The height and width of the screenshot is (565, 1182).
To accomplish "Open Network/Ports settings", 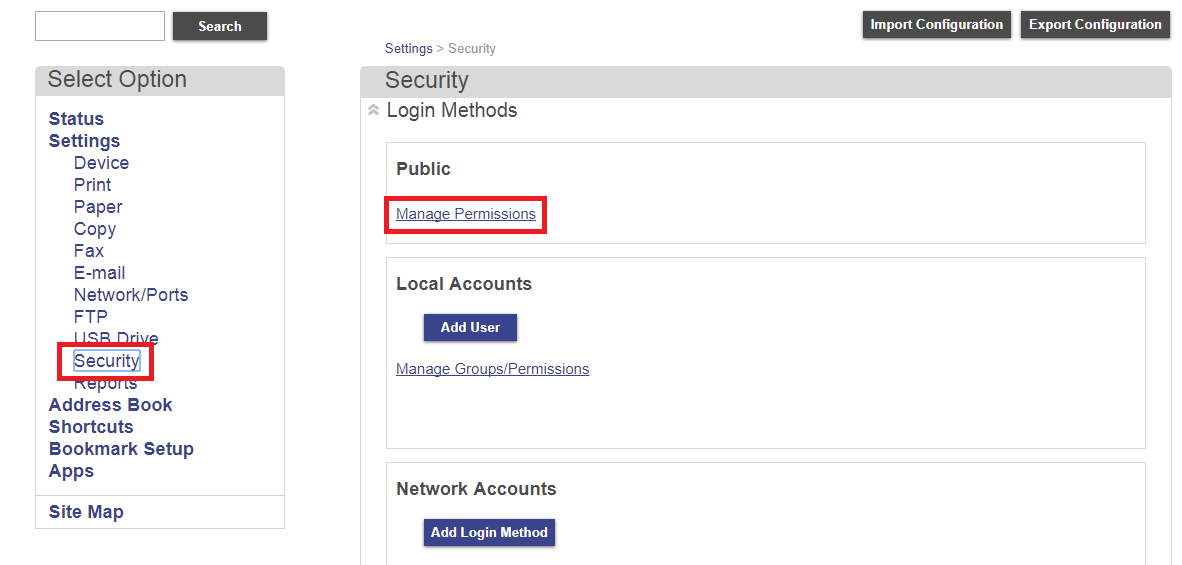I will click(131, 295).
